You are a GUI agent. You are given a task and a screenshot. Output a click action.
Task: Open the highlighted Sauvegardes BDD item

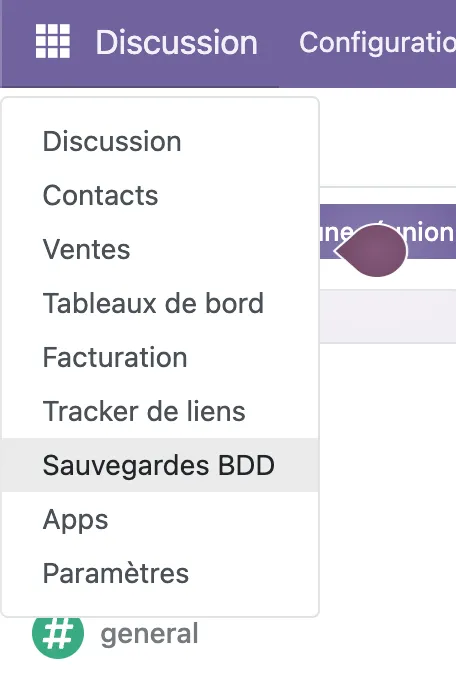(x=160, y=465)
